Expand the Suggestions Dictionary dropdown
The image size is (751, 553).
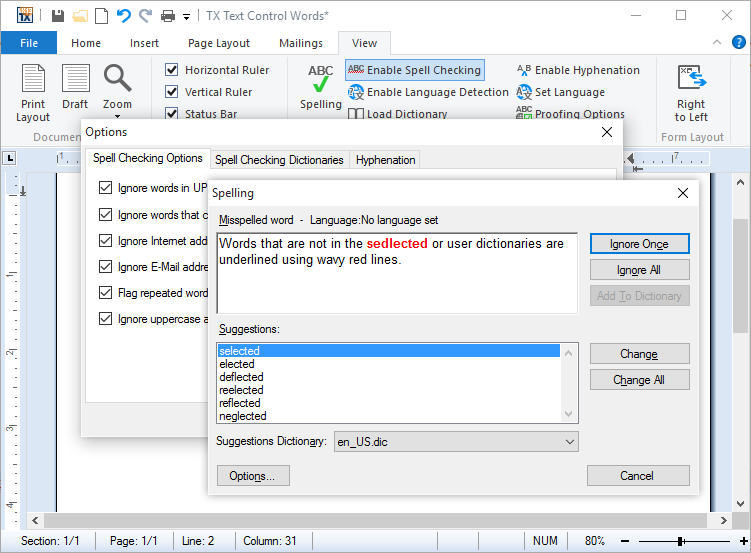point(569,441)
